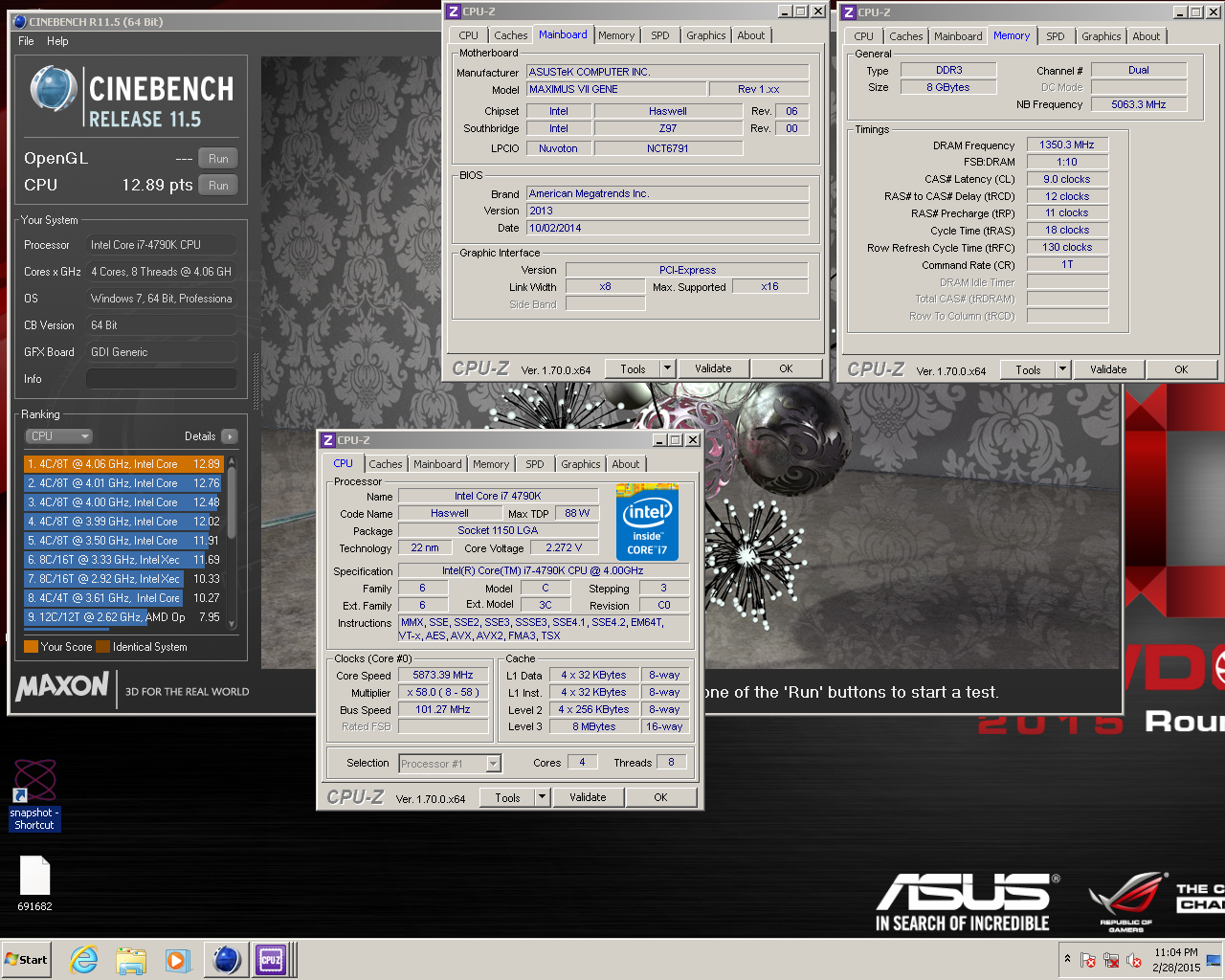
Task: Open the Details arrow in Ranking panel
Action: tap(230, 436)
